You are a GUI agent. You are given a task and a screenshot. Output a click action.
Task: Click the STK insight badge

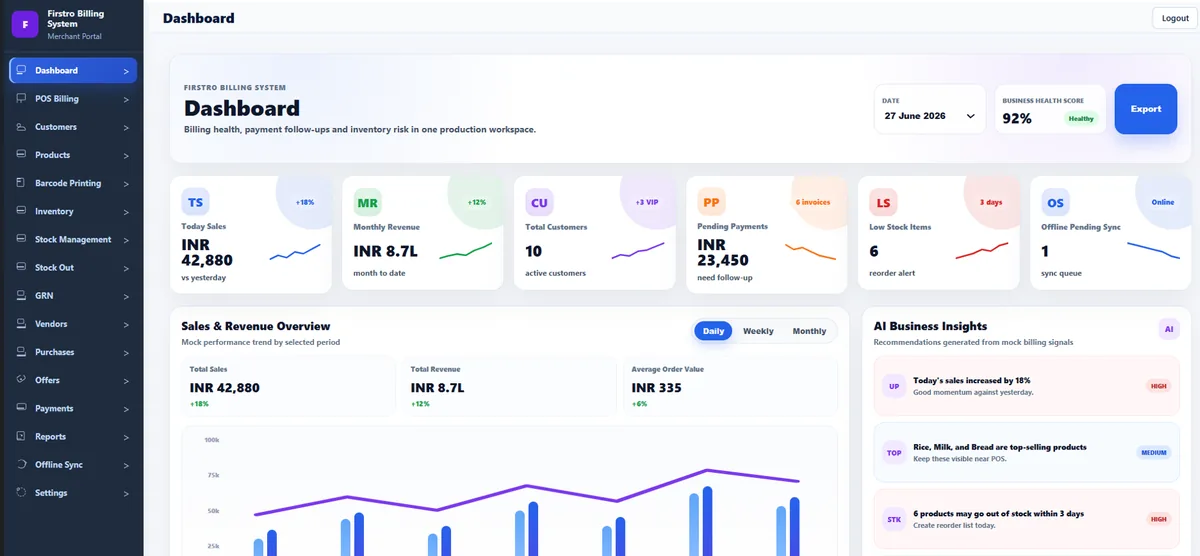(x=893, y=519)
